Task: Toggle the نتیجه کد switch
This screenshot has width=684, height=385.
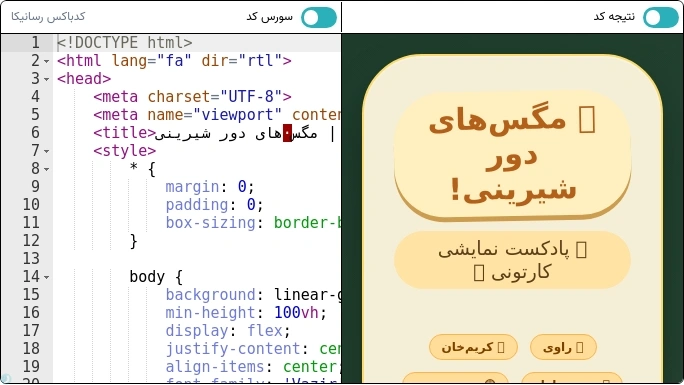Action: tap(661, 17)
